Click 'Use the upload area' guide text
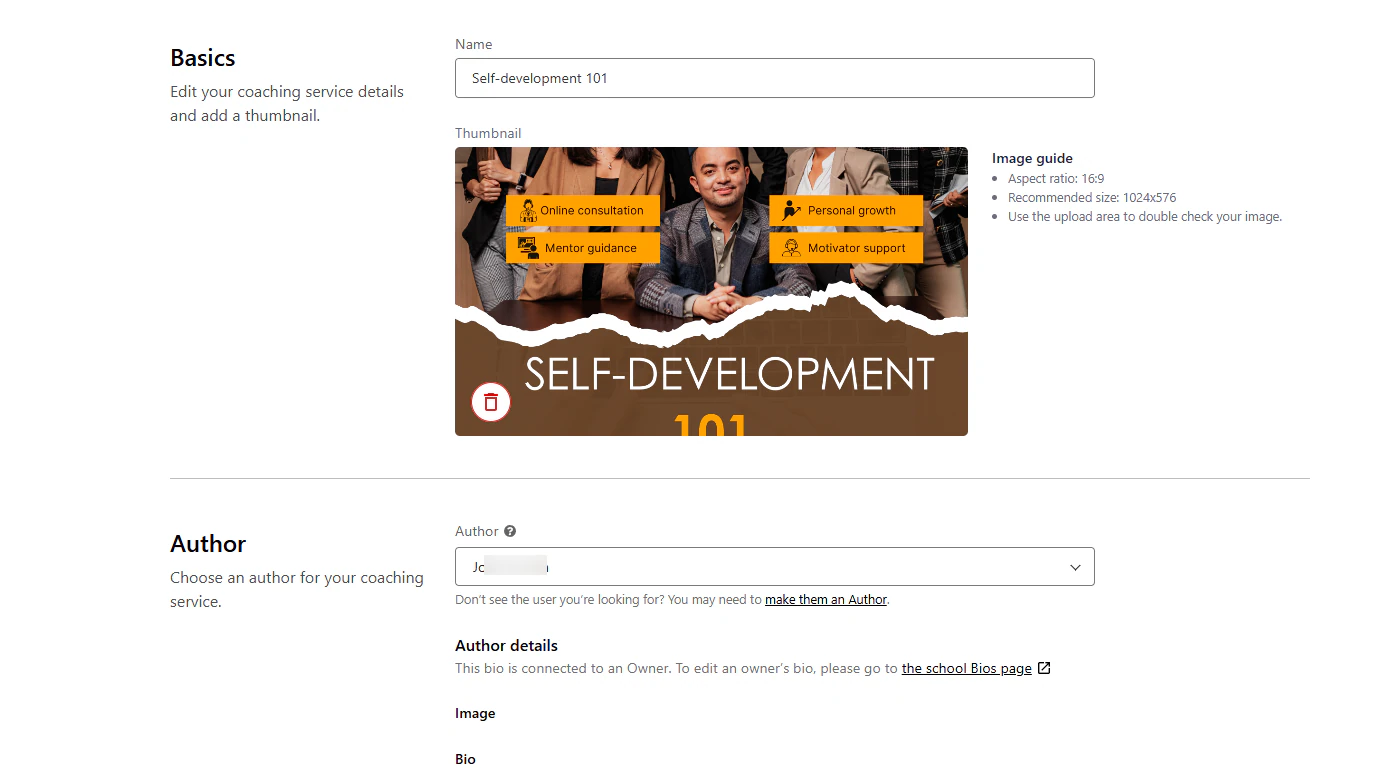This screenshot has height=777, width=1385. click(1145, 216)
